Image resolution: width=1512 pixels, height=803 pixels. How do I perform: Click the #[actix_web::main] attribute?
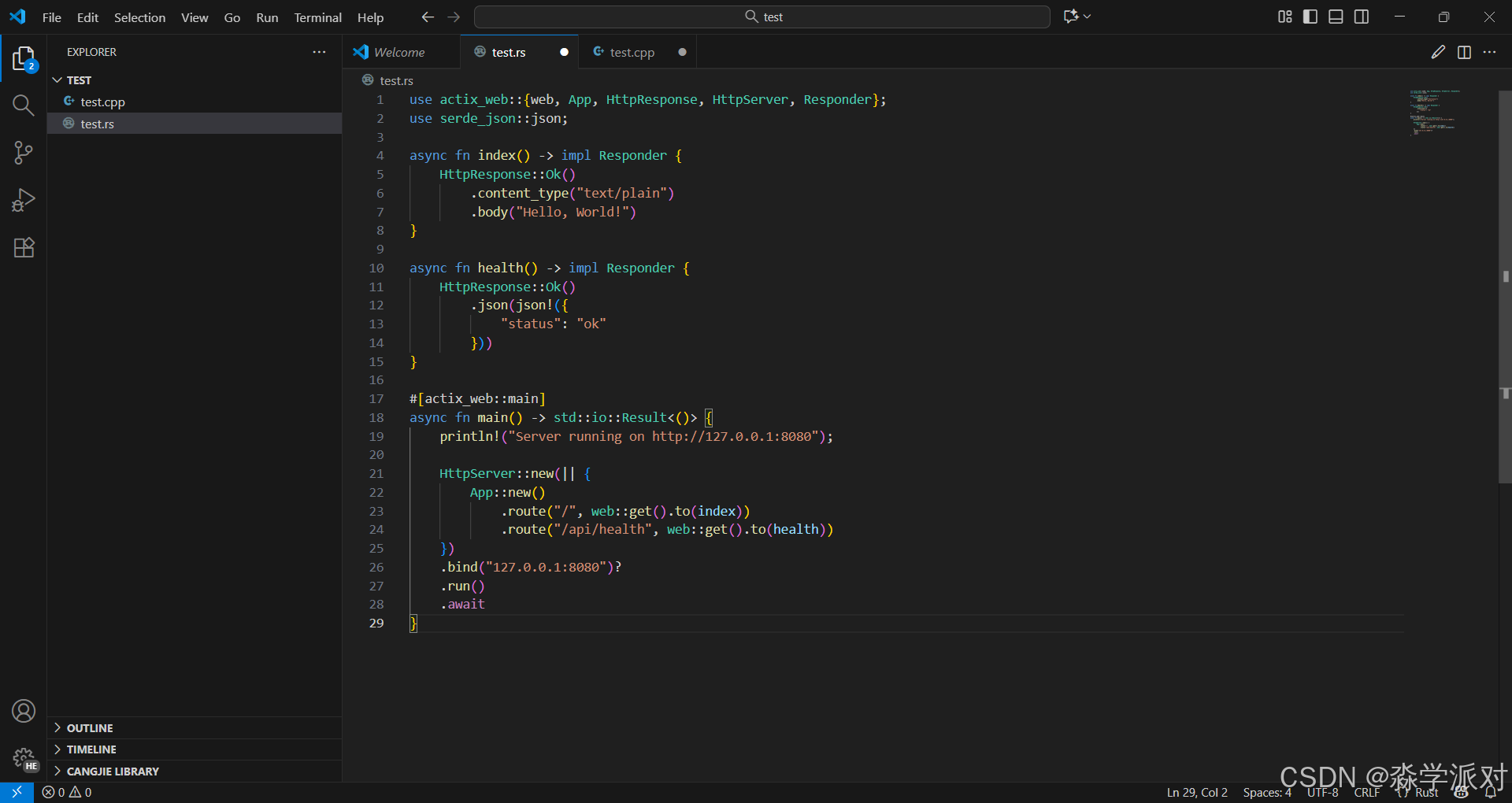[x=477, y=398]
